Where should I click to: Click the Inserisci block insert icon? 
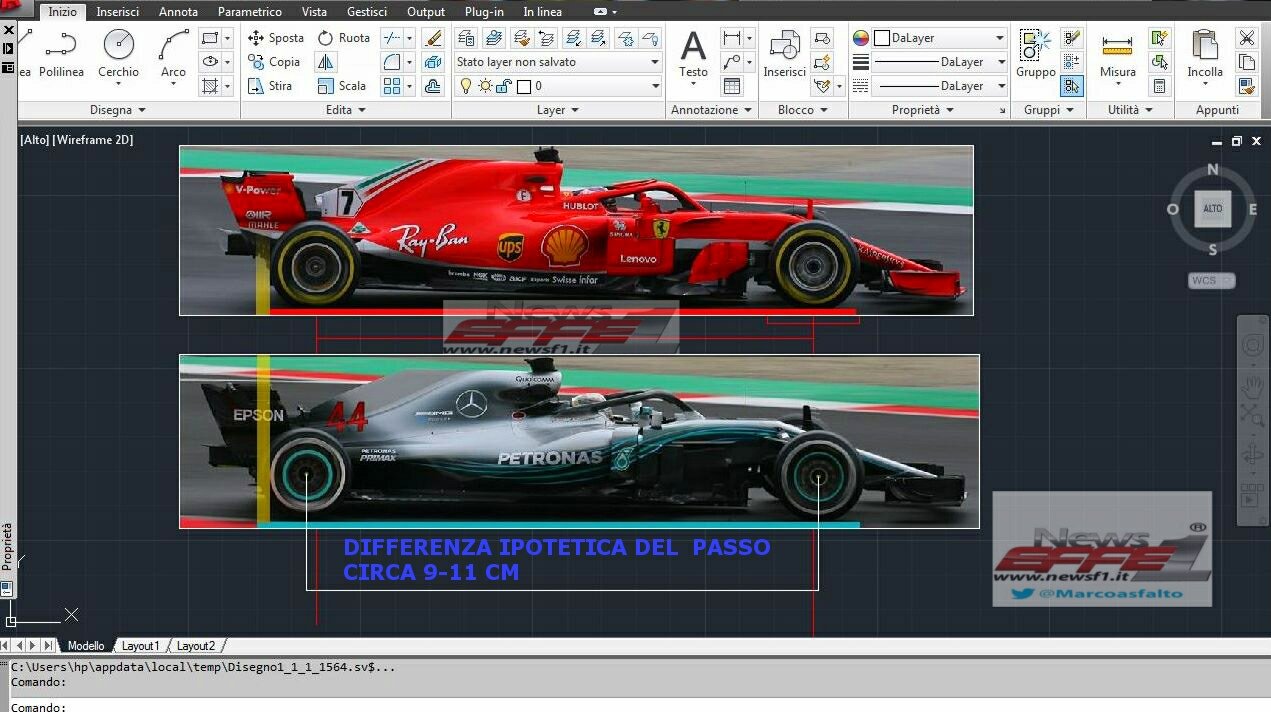[x=784, y=54]
